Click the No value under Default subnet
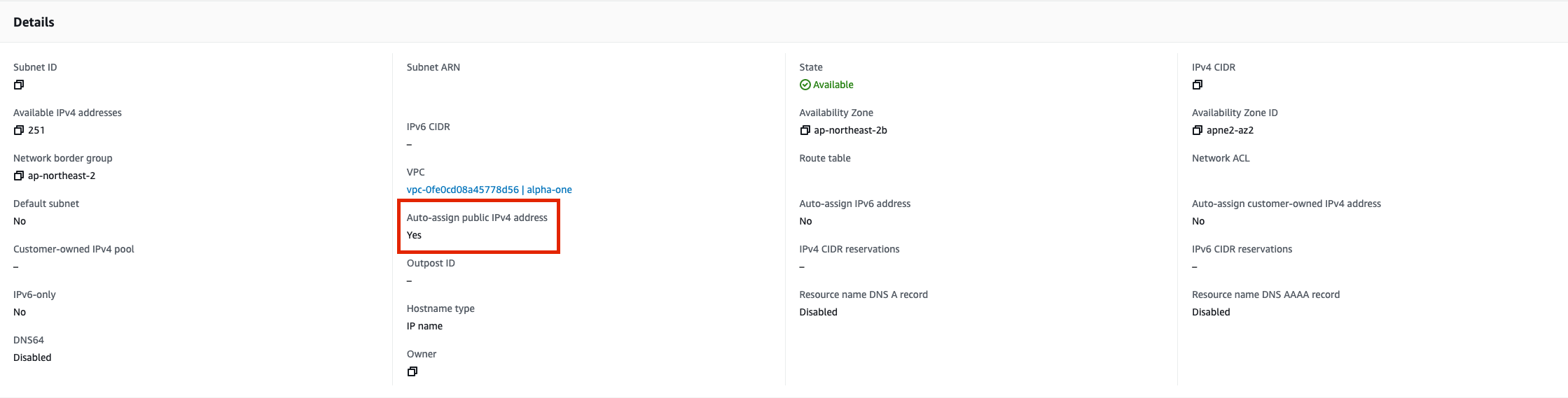Screen dimensions: 1568x398 [x=20, y=221]
